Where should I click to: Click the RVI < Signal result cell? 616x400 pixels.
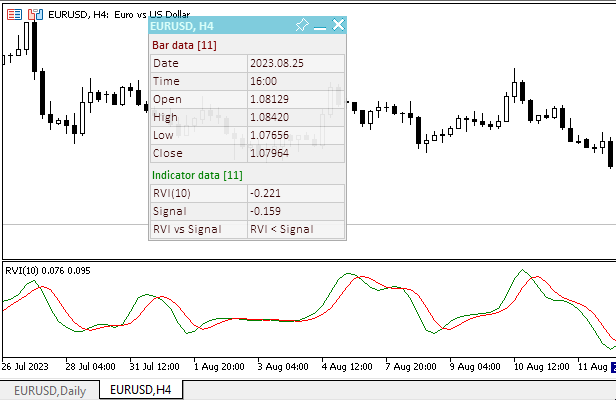[296, 229]
